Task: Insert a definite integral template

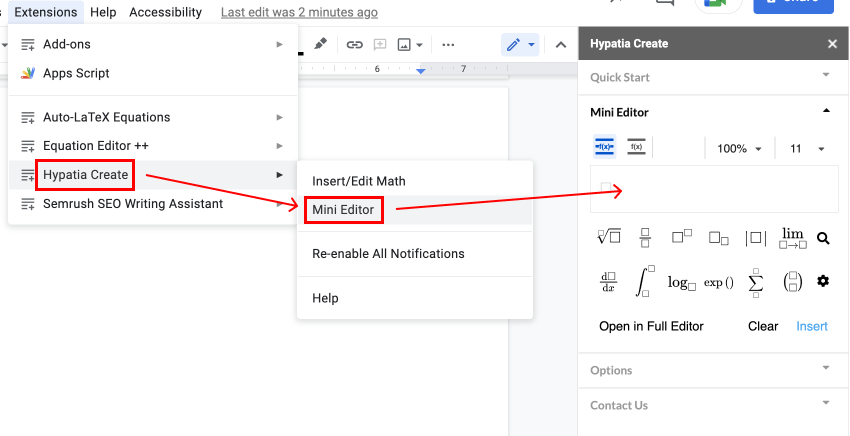Action: (645, 281)
